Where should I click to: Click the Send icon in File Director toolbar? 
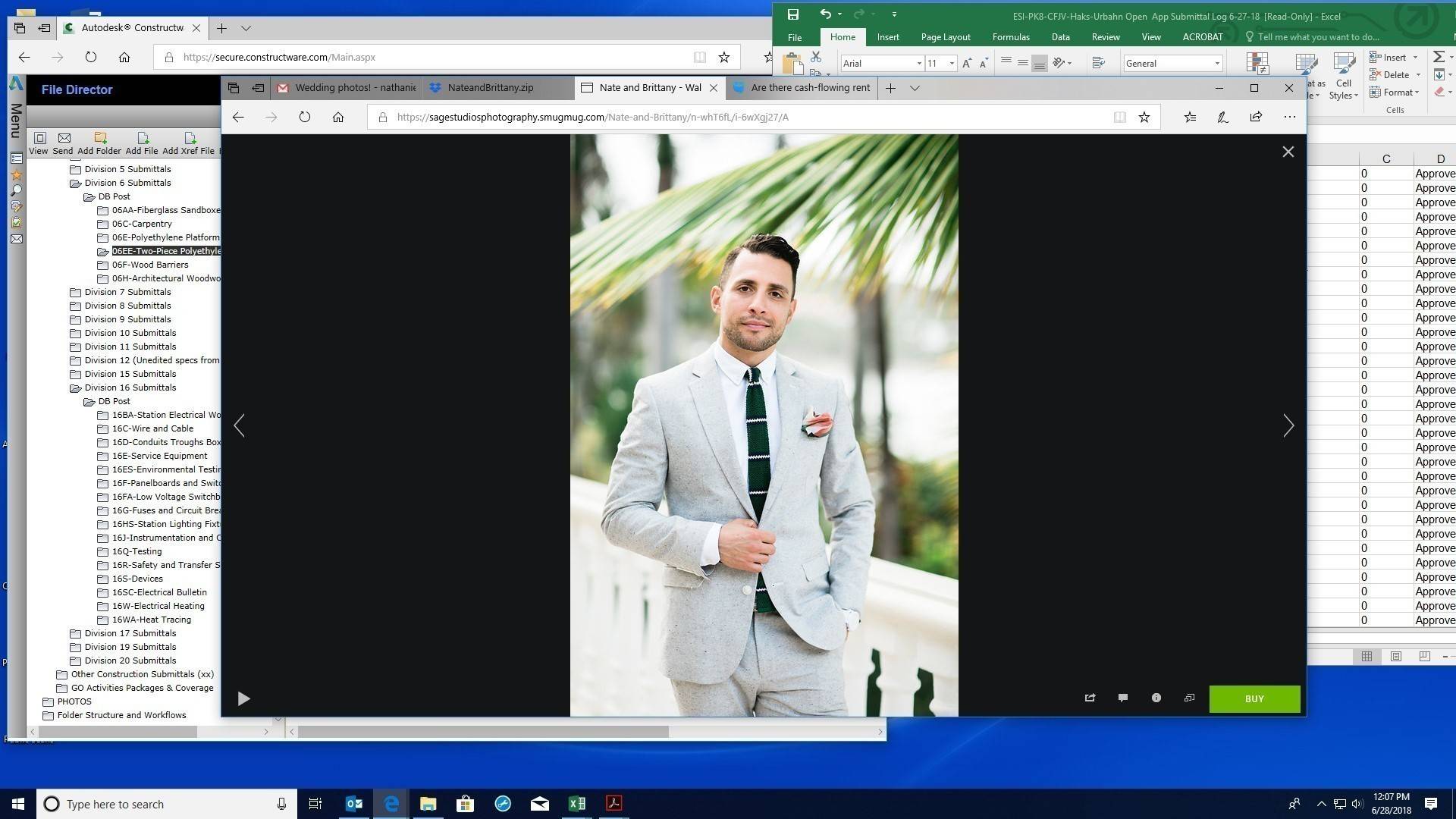(64, 139)
